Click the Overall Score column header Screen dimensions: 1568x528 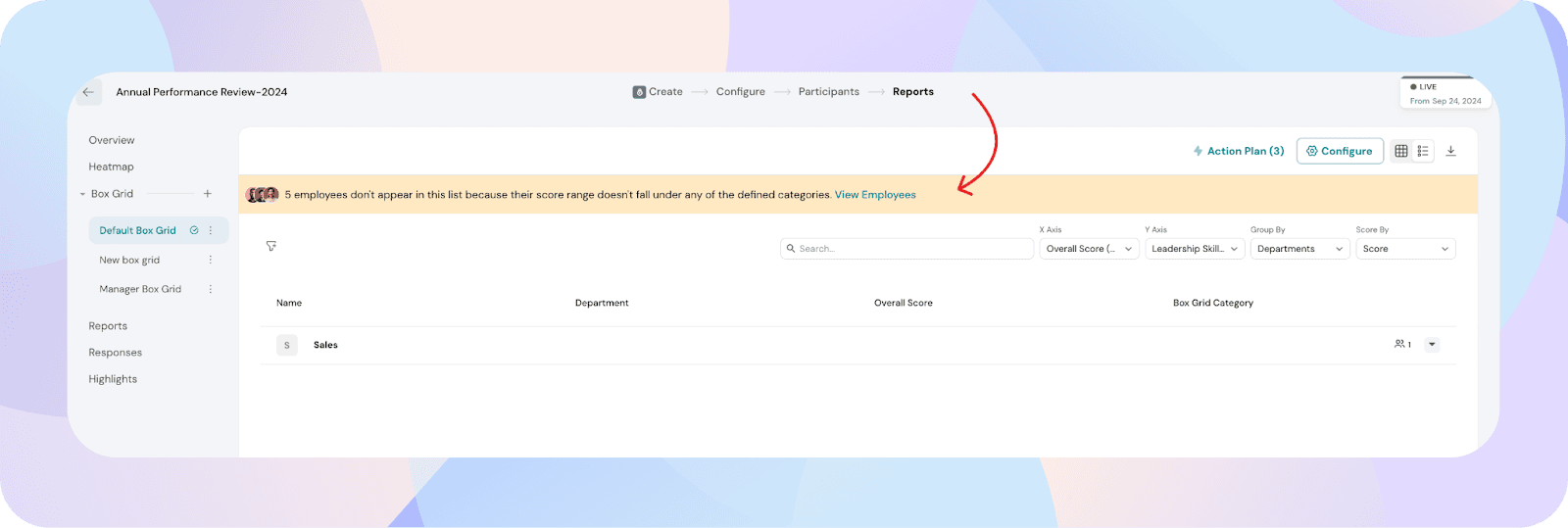coord(904,303)
